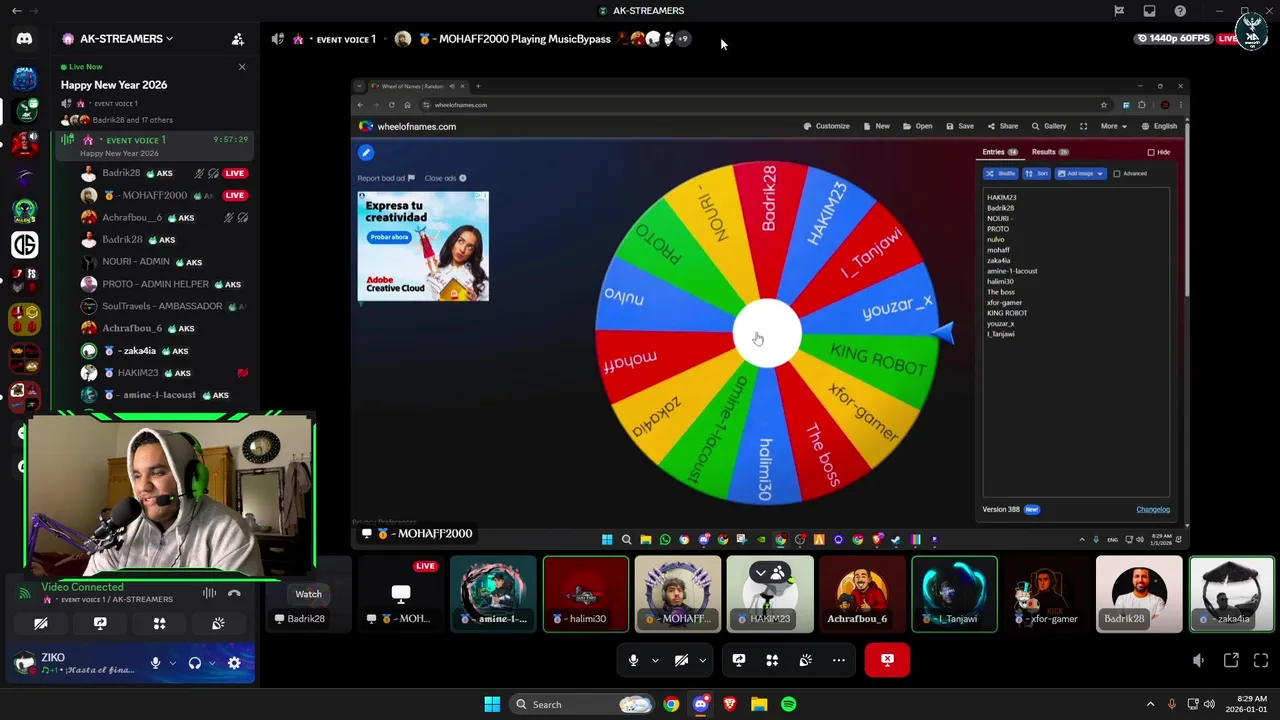This screenshot has height=720, width=1280.
Task: Switch to the Results tab
Action: 1050,152
